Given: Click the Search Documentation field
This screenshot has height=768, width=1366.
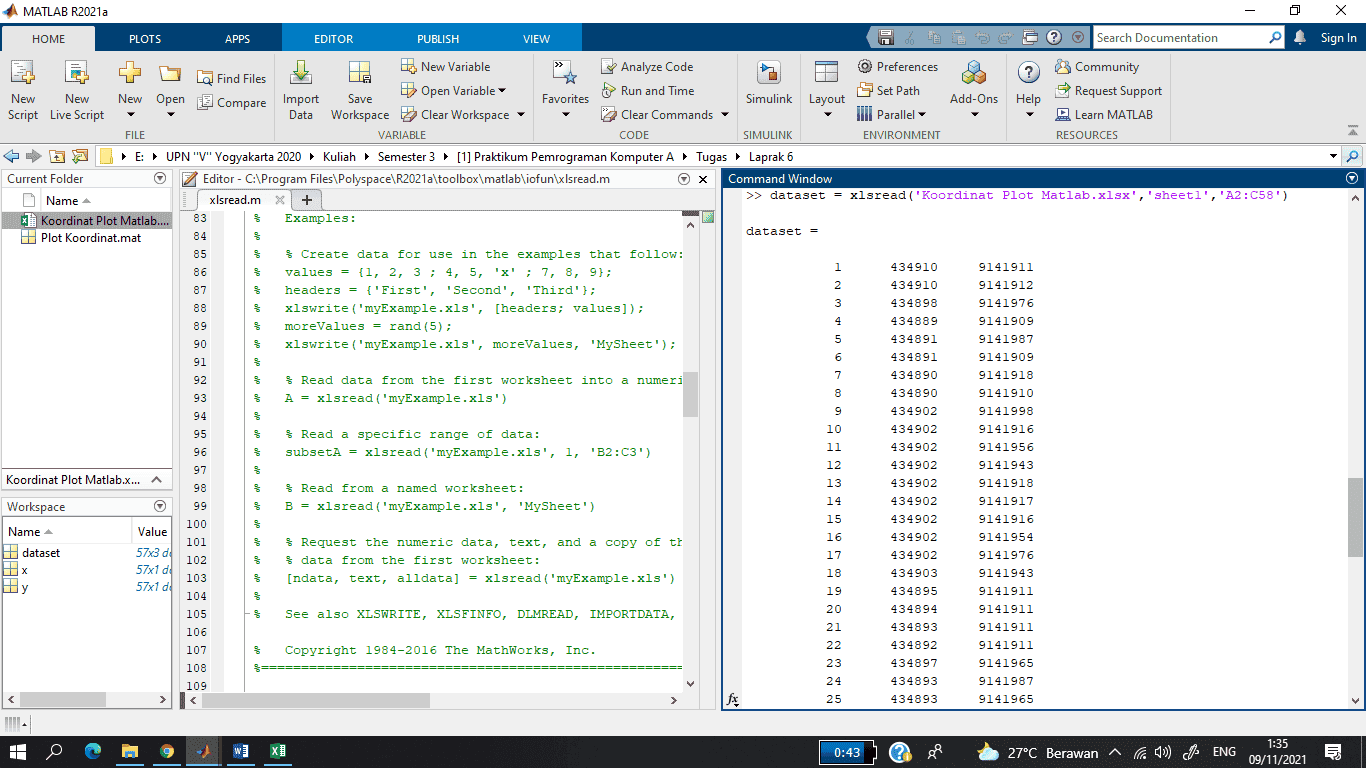Looking at the screenshot, I should tap(1180, 38).
